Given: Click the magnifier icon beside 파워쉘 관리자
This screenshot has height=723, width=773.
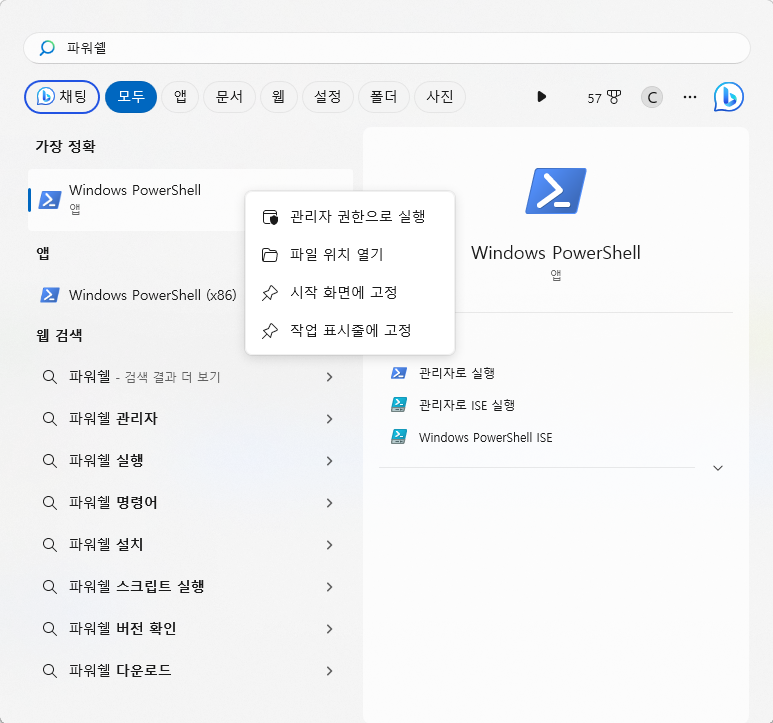Looking at the screenshot, I should pos(49,419).
